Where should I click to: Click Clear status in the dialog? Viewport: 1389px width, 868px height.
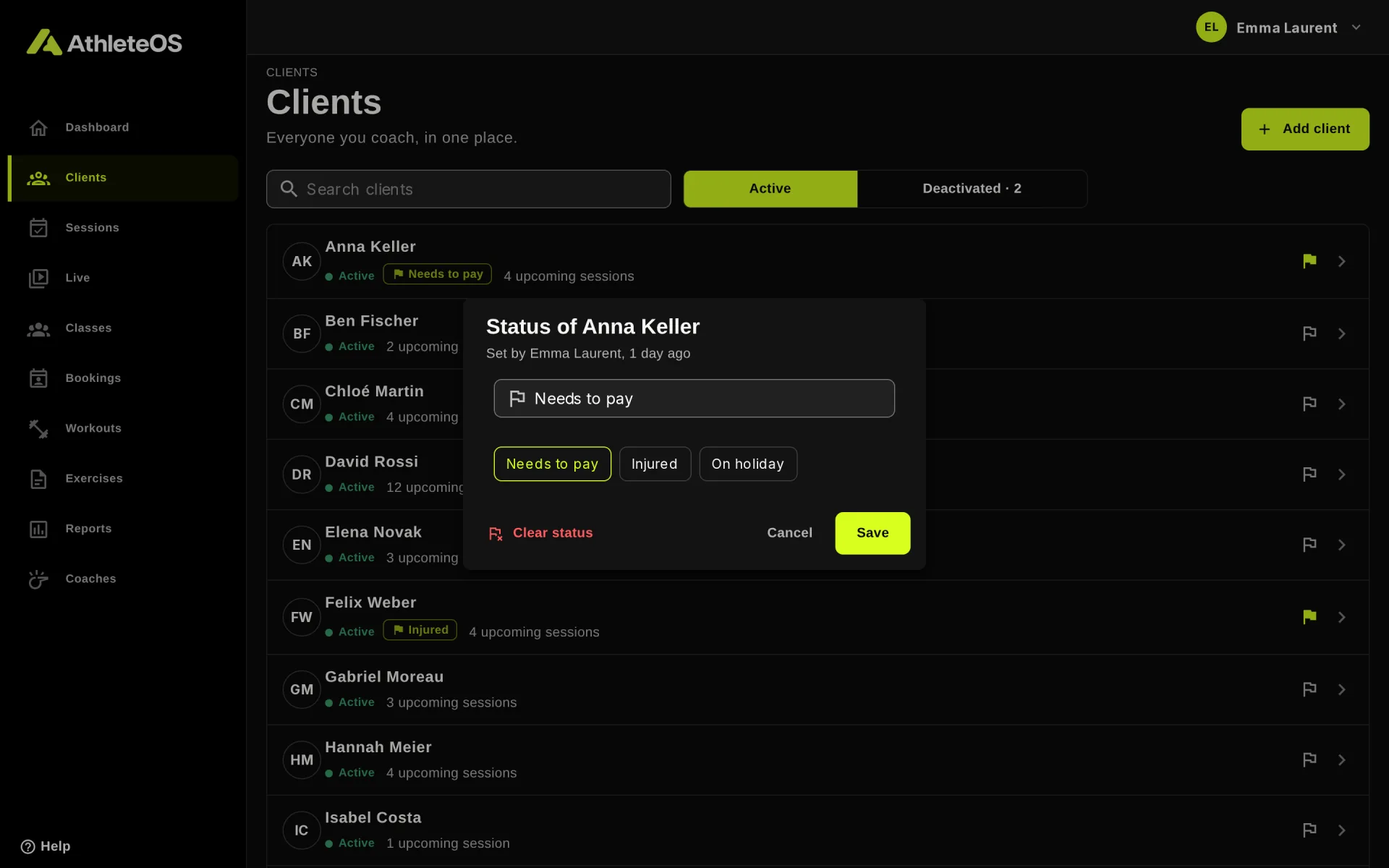(540, 533)
